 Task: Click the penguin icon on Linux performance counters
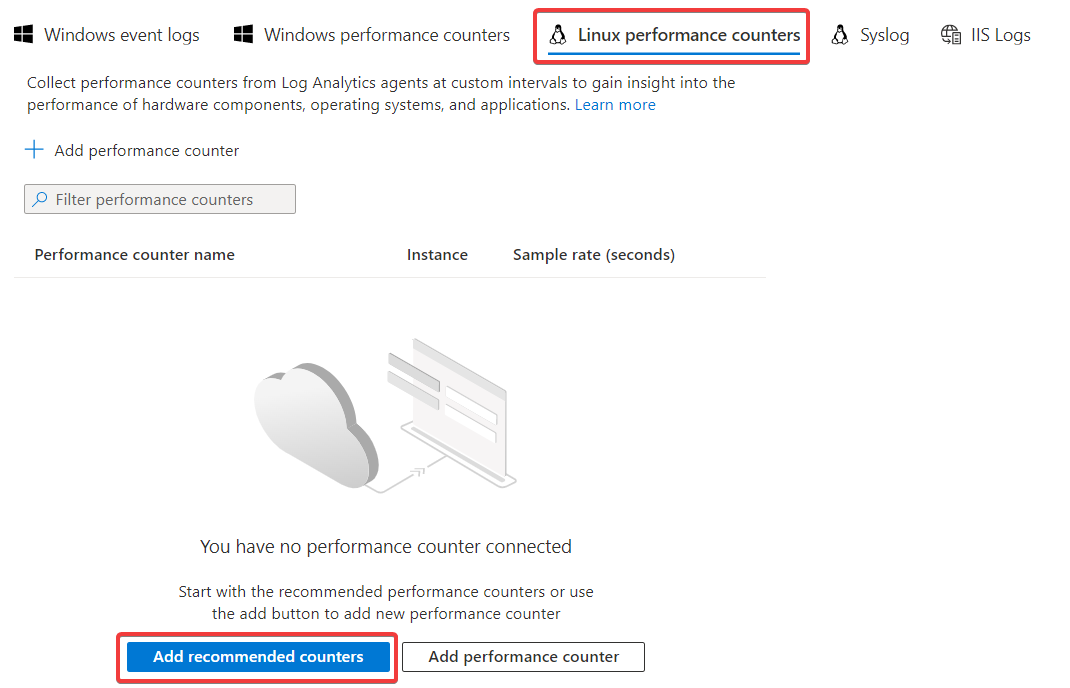click(558, 36)
